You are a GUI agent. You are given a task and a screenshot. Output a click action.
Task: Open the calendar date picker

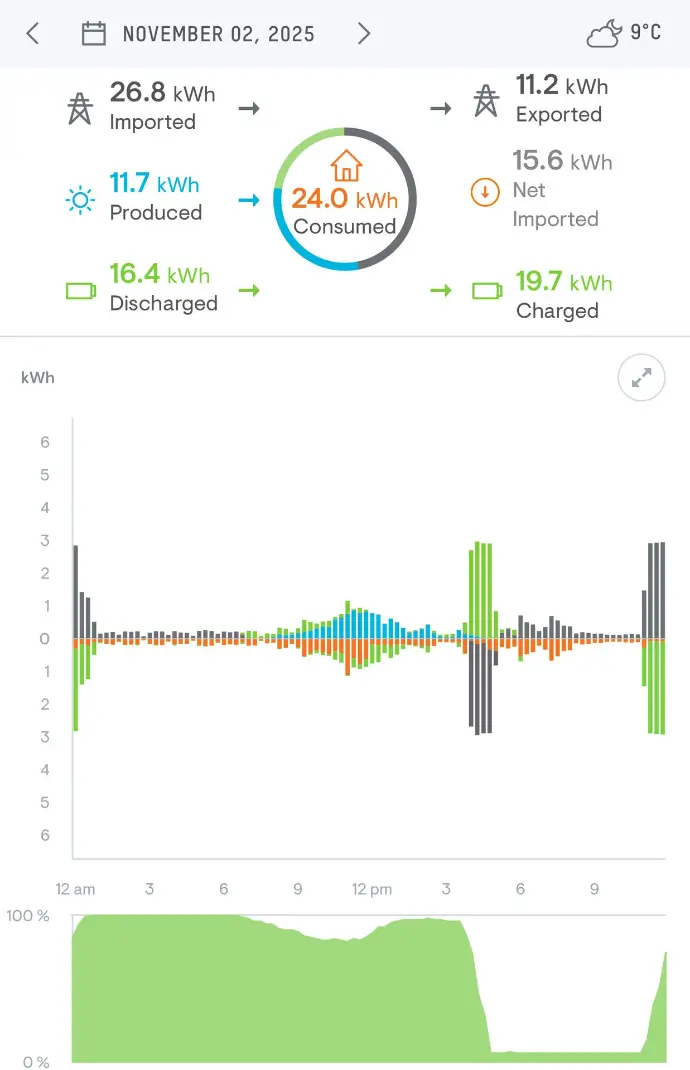coord(94,33)
